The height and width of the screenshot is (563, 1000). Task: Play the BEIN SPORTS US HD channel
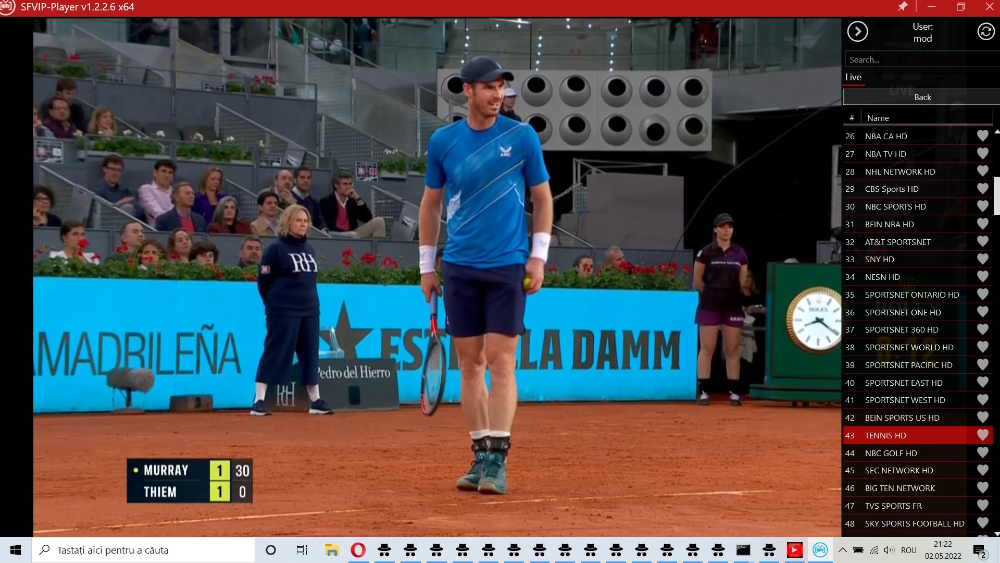[917, 418]
